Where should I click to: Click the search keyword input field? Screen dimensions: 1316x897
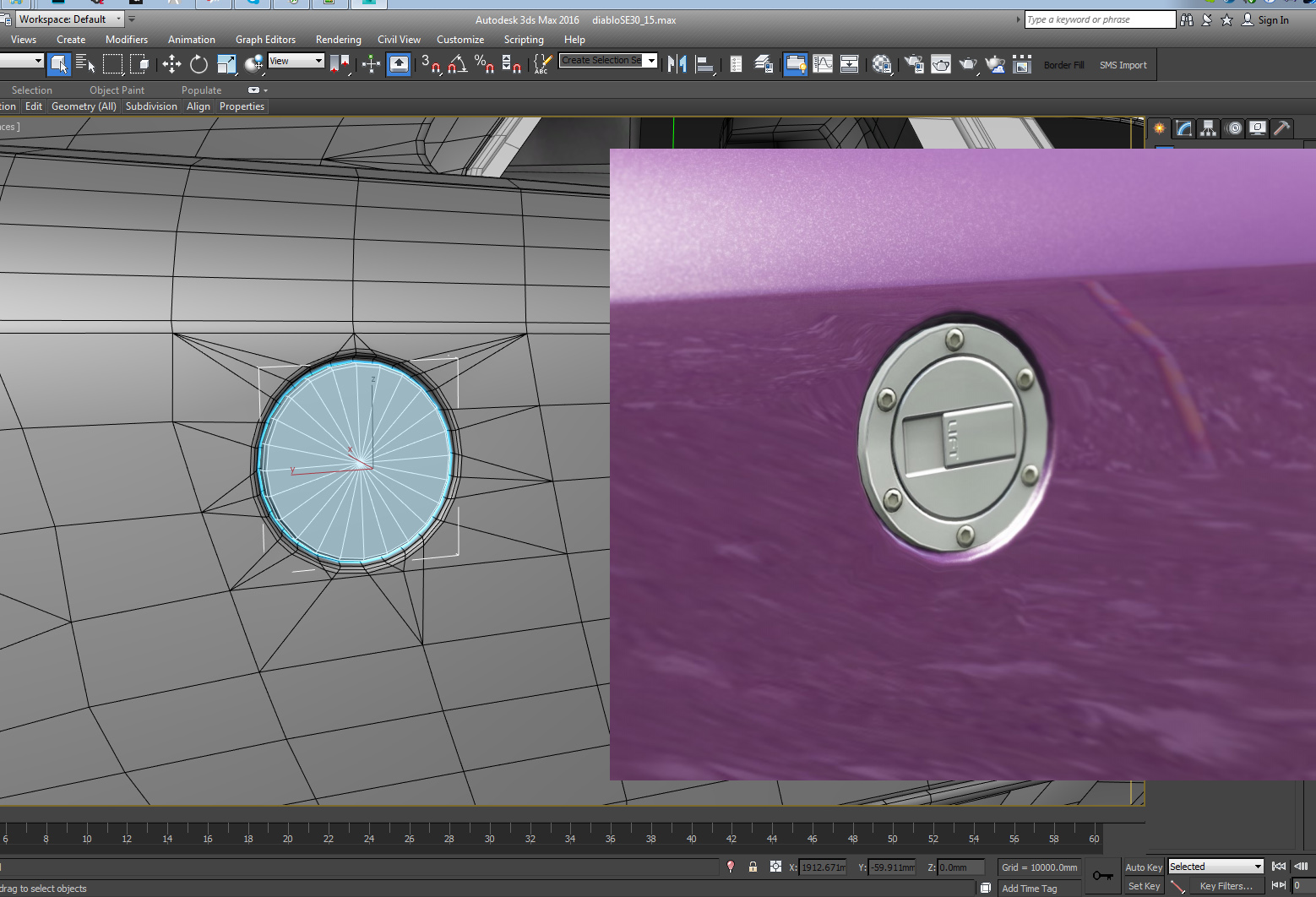coord(1100,19)
